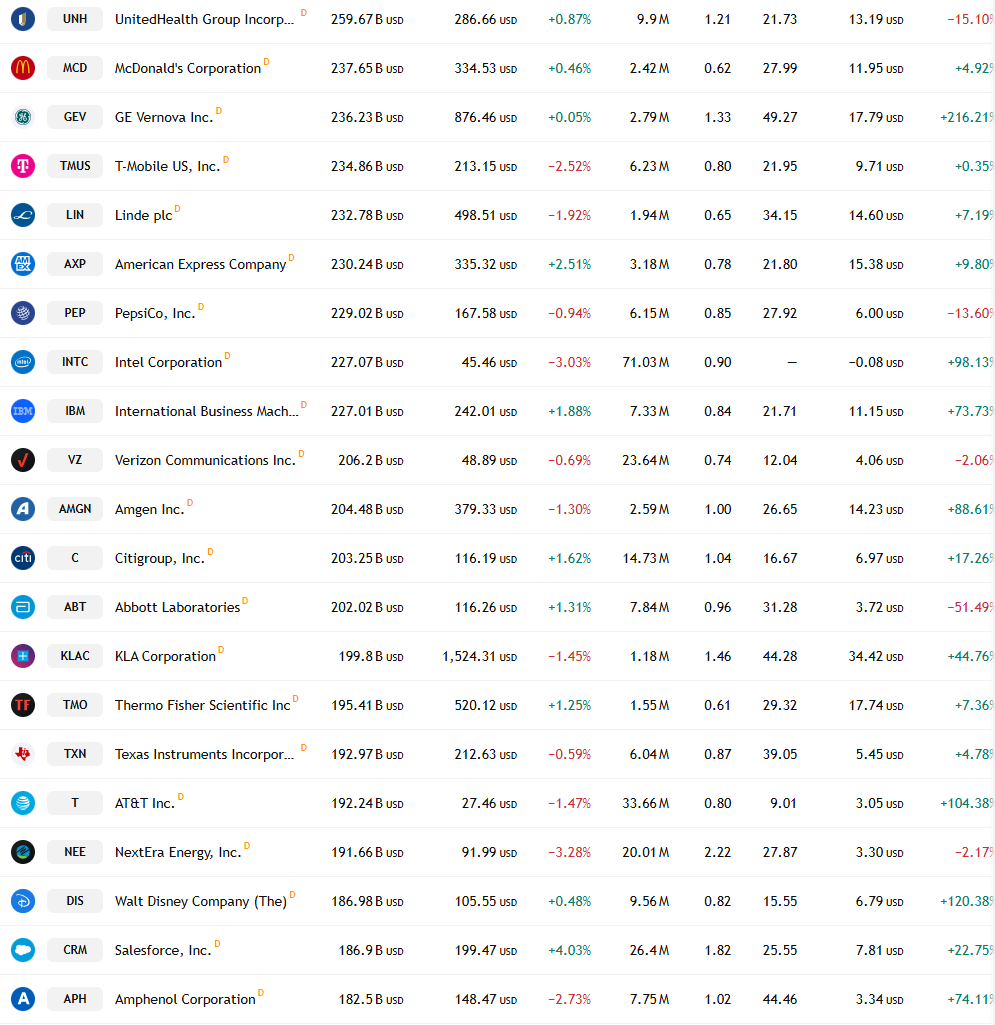
Task: Click the Abbott Laboratories logo icon
Action: coord(23,607)
